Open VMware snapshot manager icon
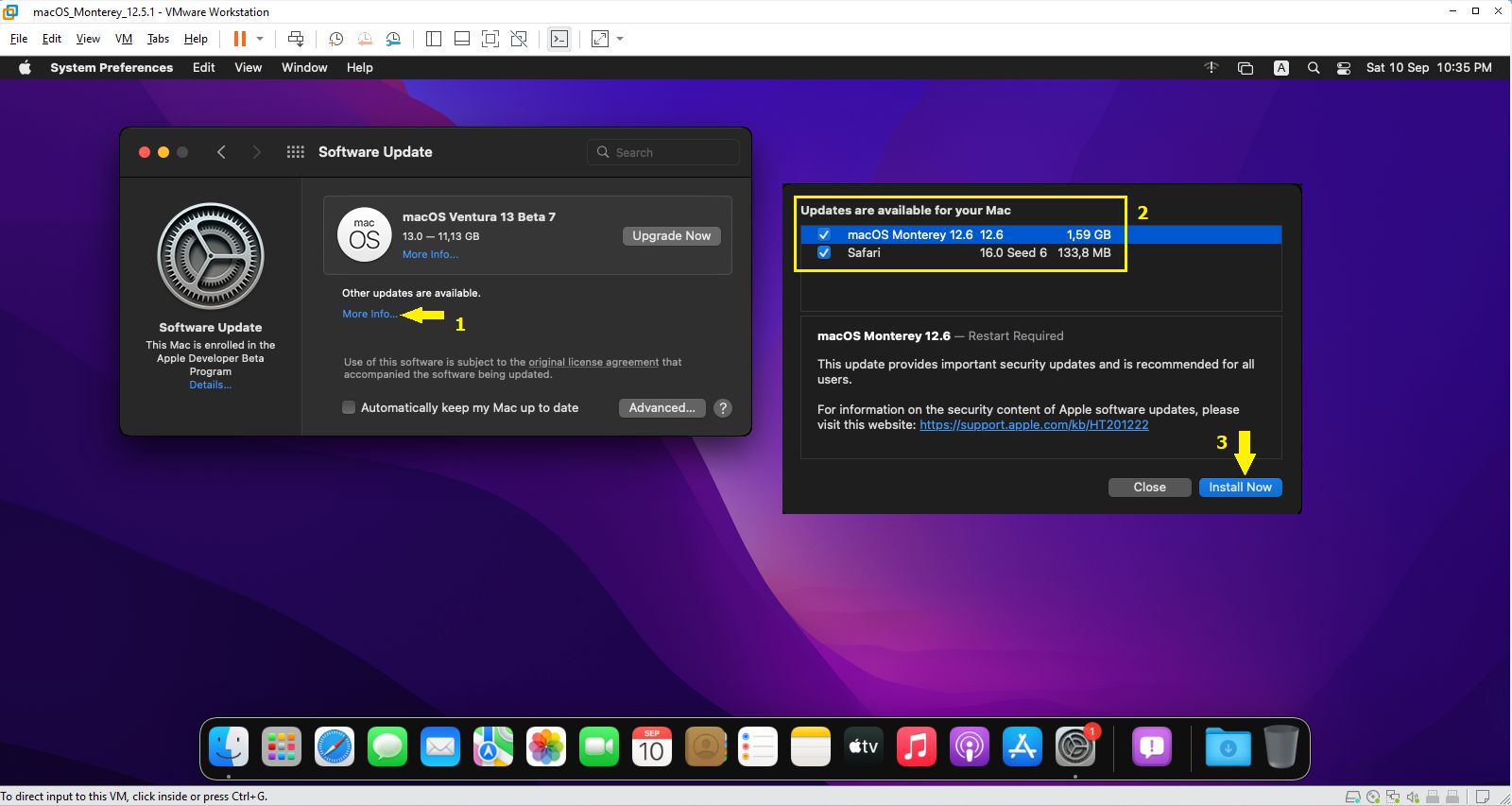The image size is (1512, 806). 393,39
